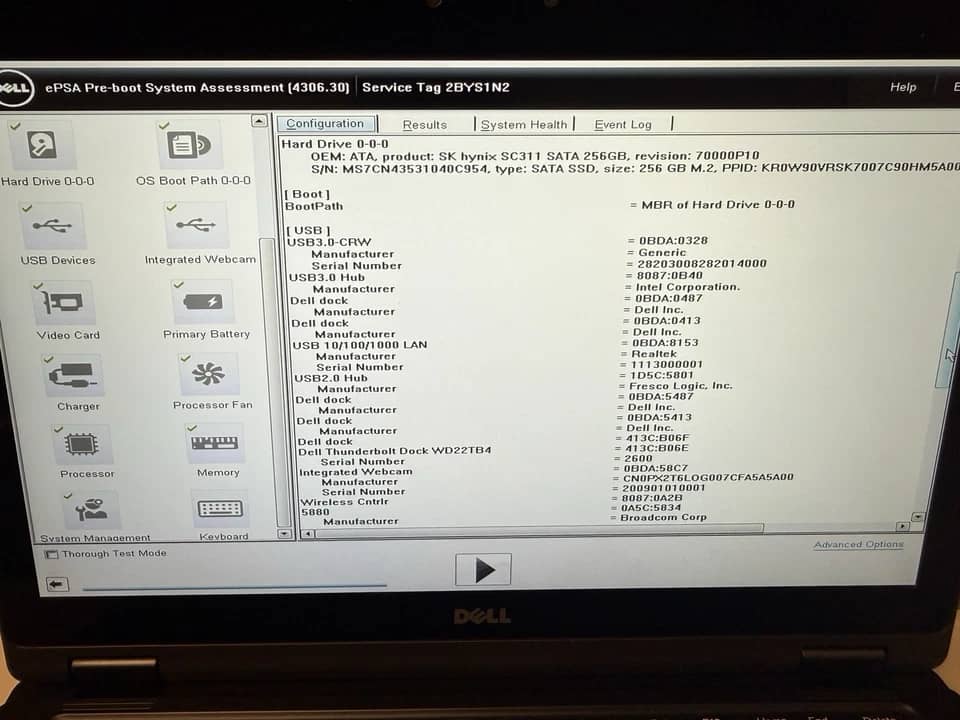960x720 pixels.
Task: Click the 'Hard Drive 0-0-0' configuration heading
Action: coord(335,144)
